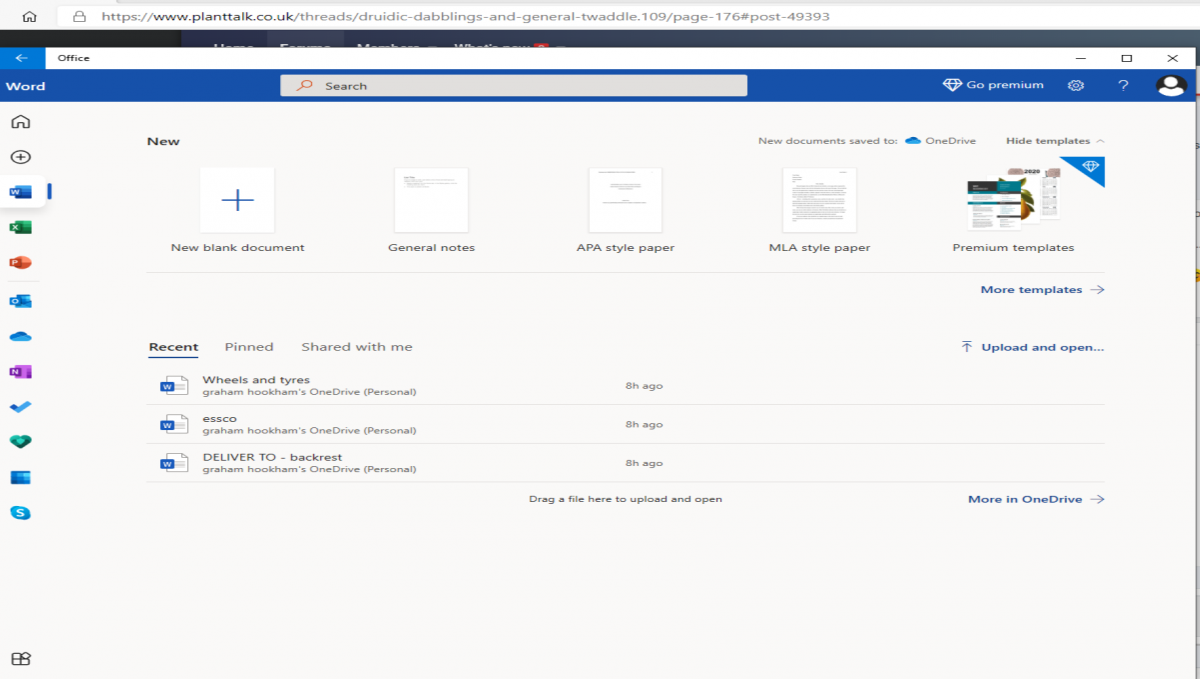Open the More in OneDrive link
The image size is (1200, 679).
coord(1036,499)
